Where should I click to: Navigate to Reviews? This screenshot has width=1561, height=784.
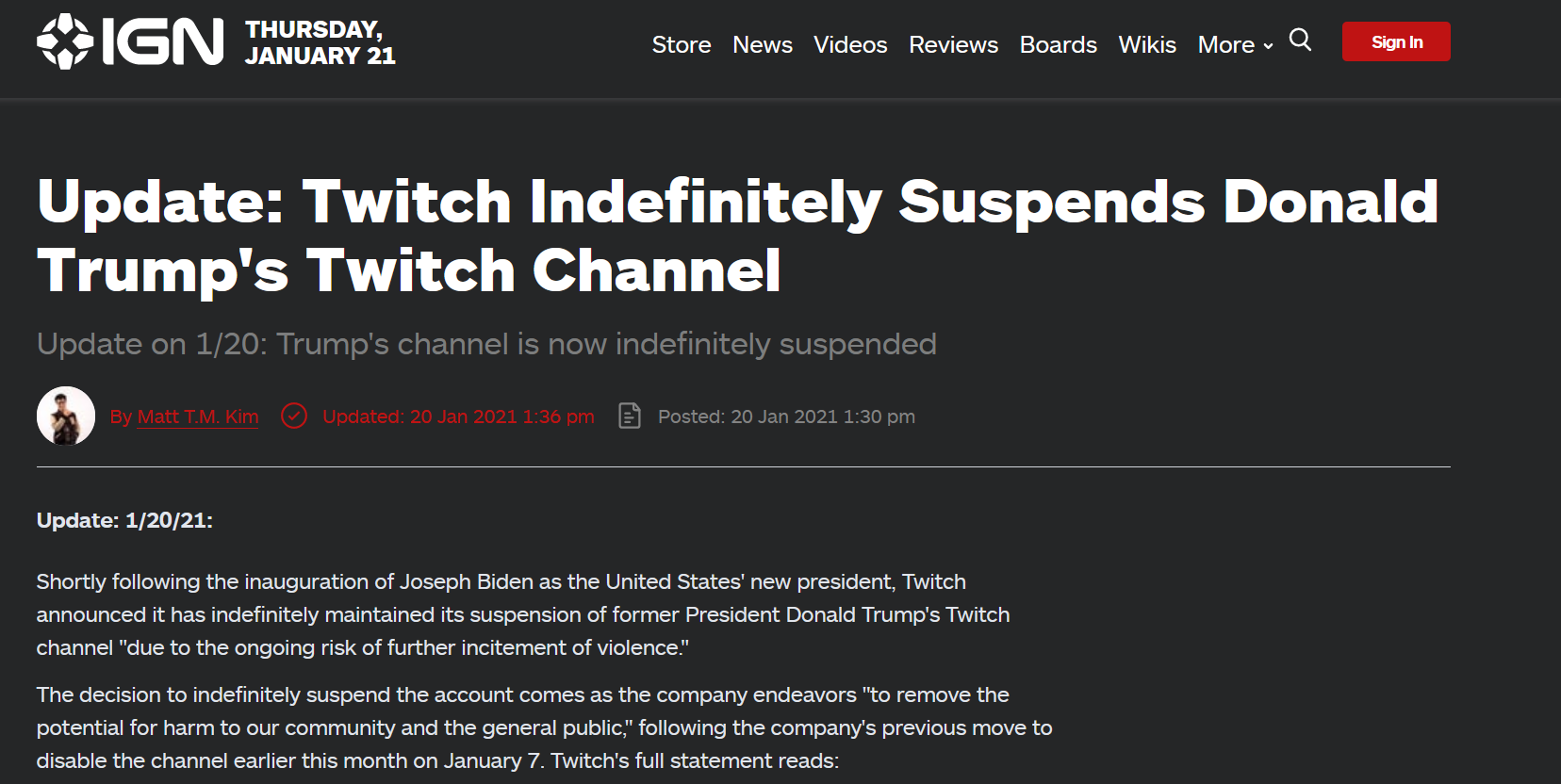click(x=953, y=44)
